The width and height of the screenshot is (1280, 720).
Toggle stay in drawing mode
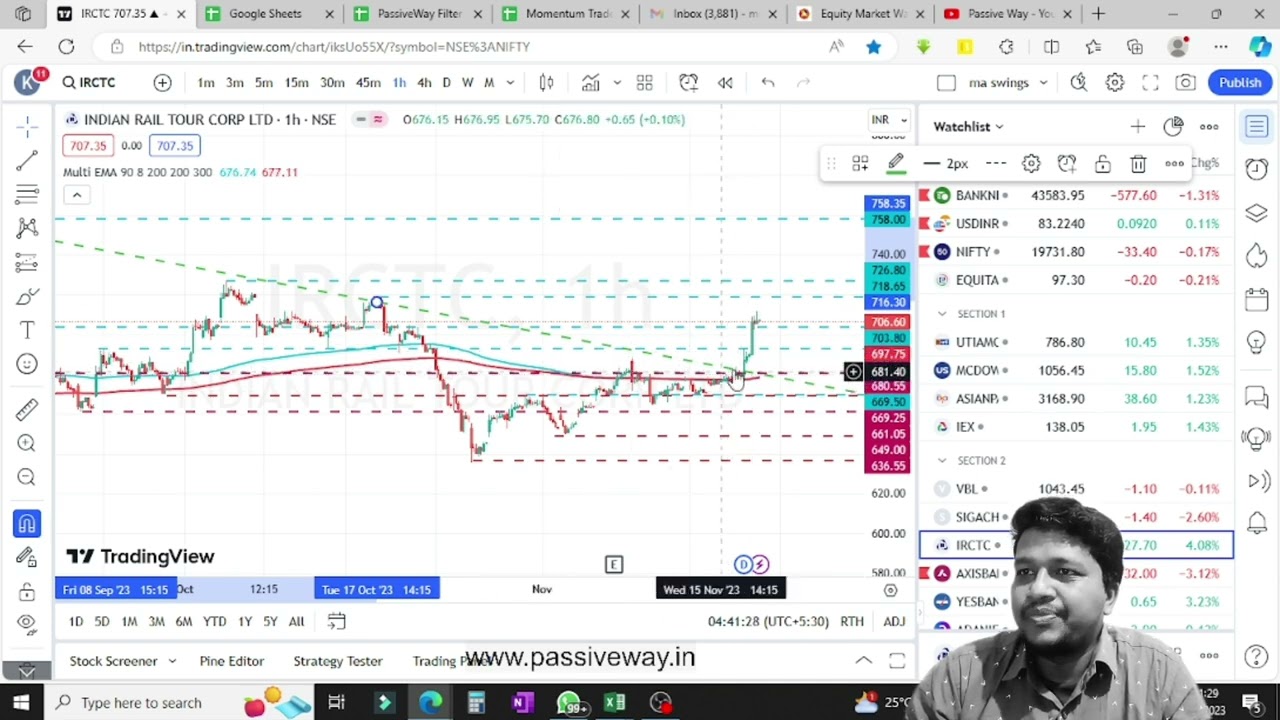27,557
